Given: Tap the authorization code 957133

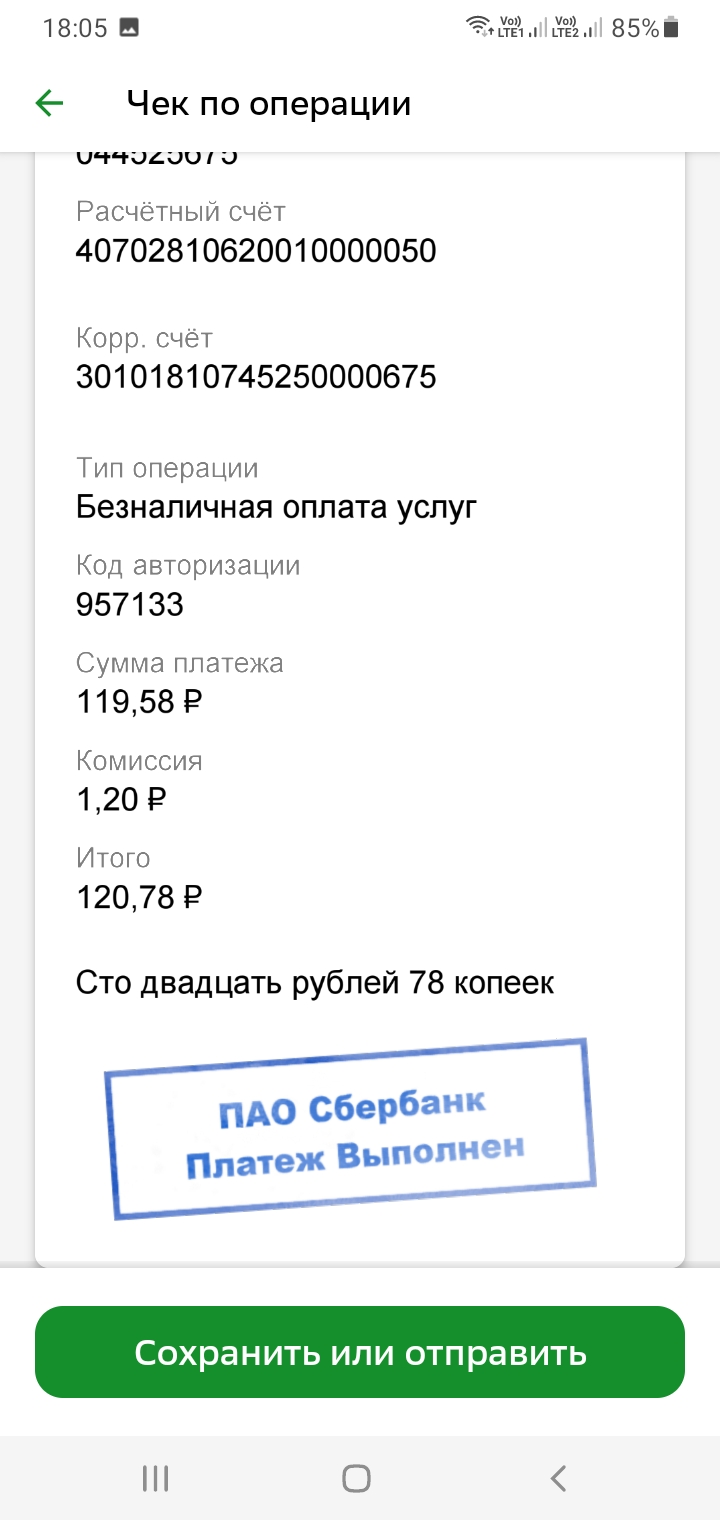Looking at the screenshot, I should coord(130,604).
